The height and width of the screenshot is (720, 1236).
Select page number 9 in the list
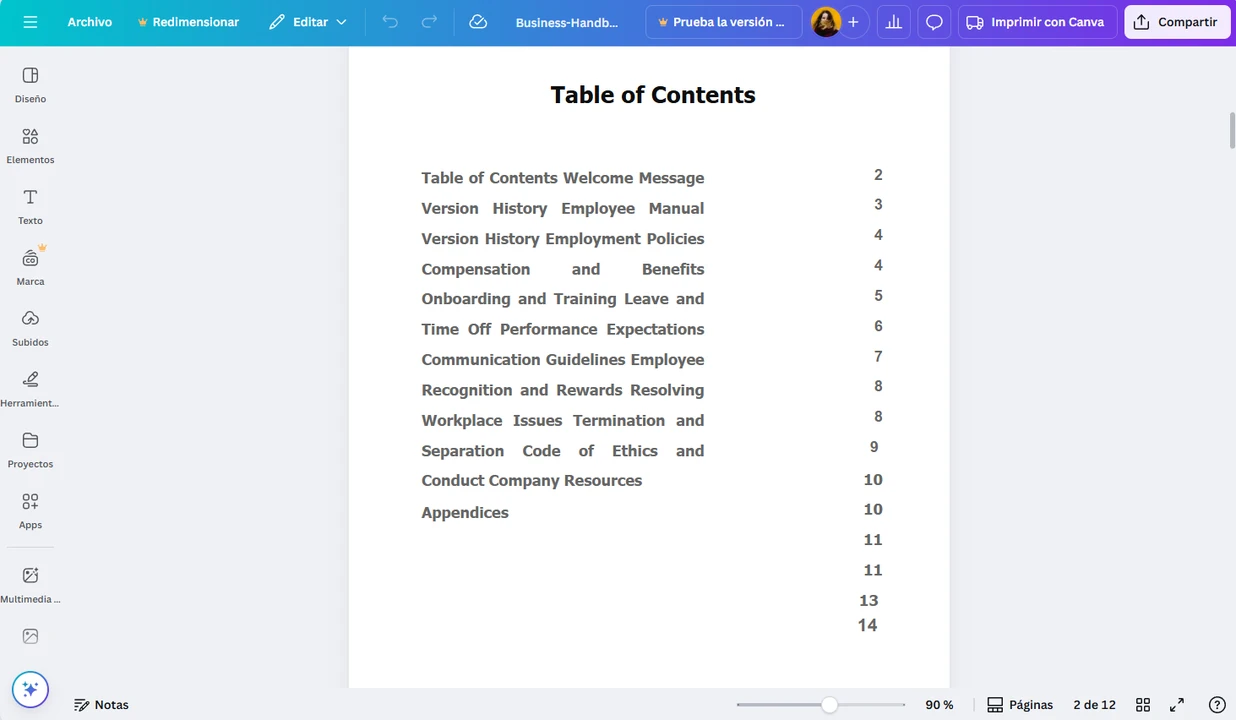874,447
